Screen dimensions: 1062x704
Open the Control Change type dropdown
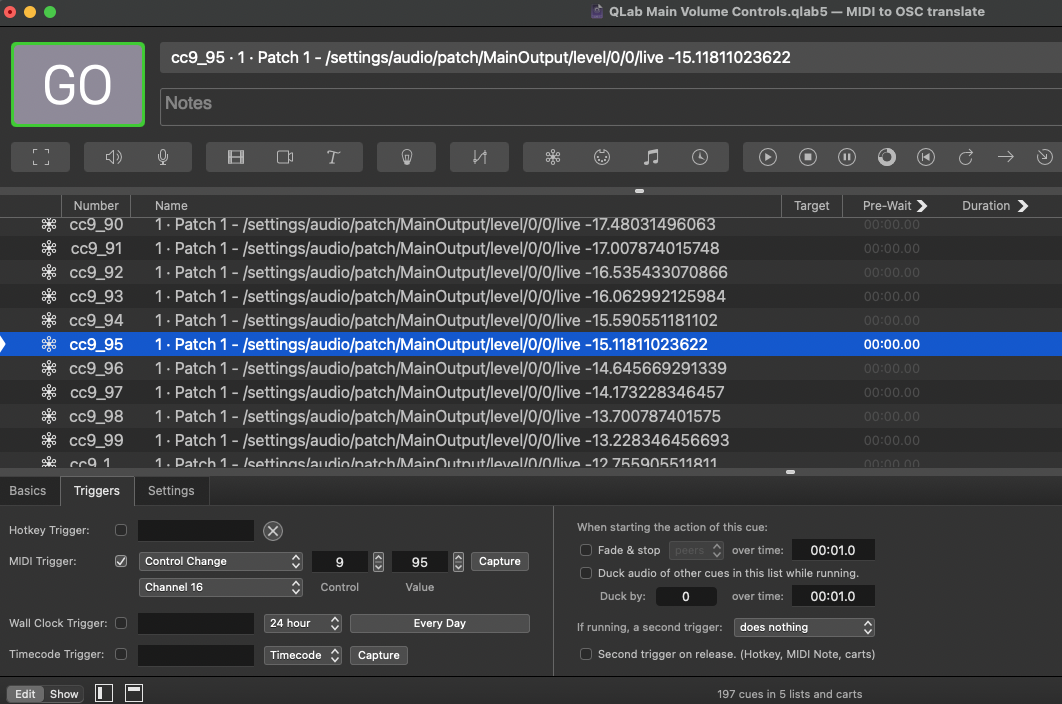[x=221, y=561]
